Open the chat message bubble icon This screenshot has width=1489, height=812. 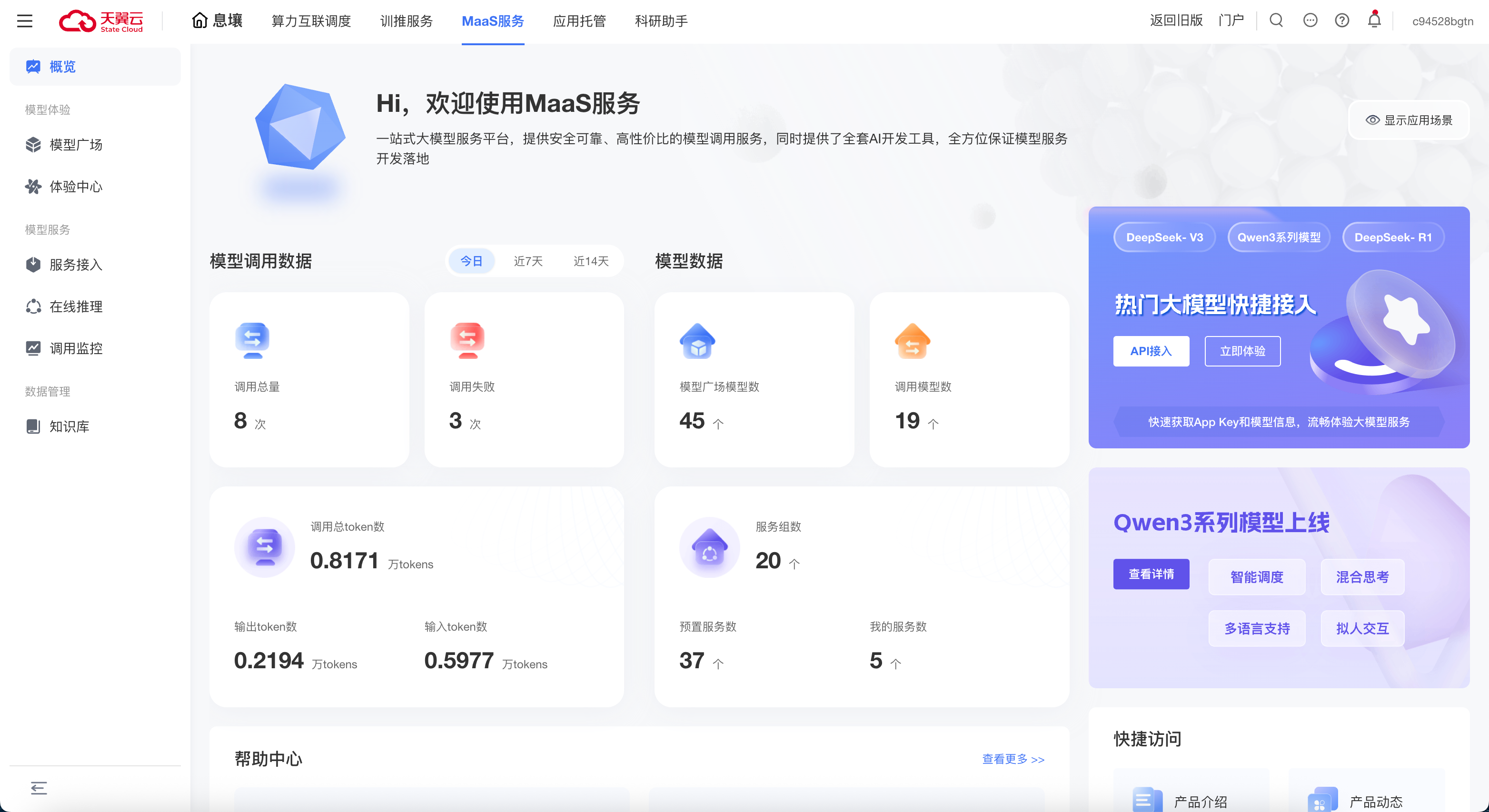coord(1310,21)
